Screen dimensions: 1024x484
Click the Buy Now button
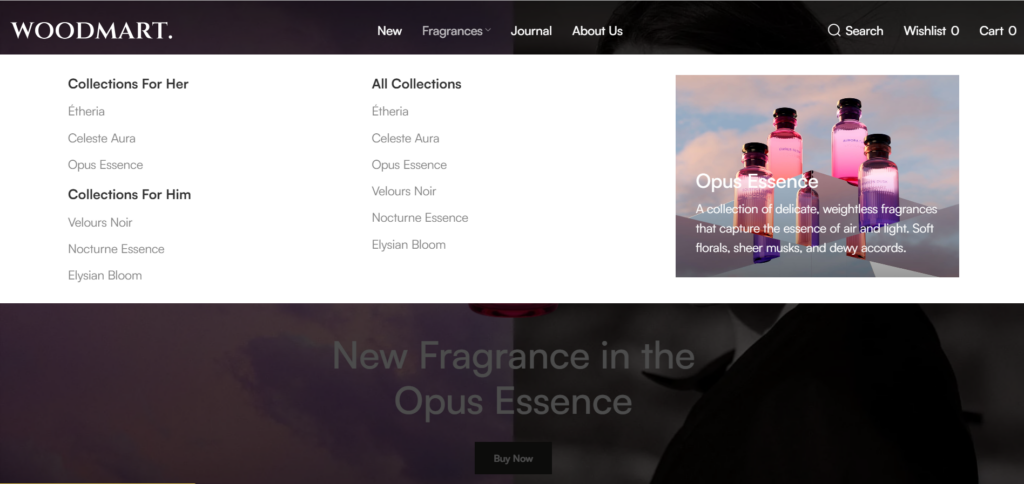pos(513,459)
